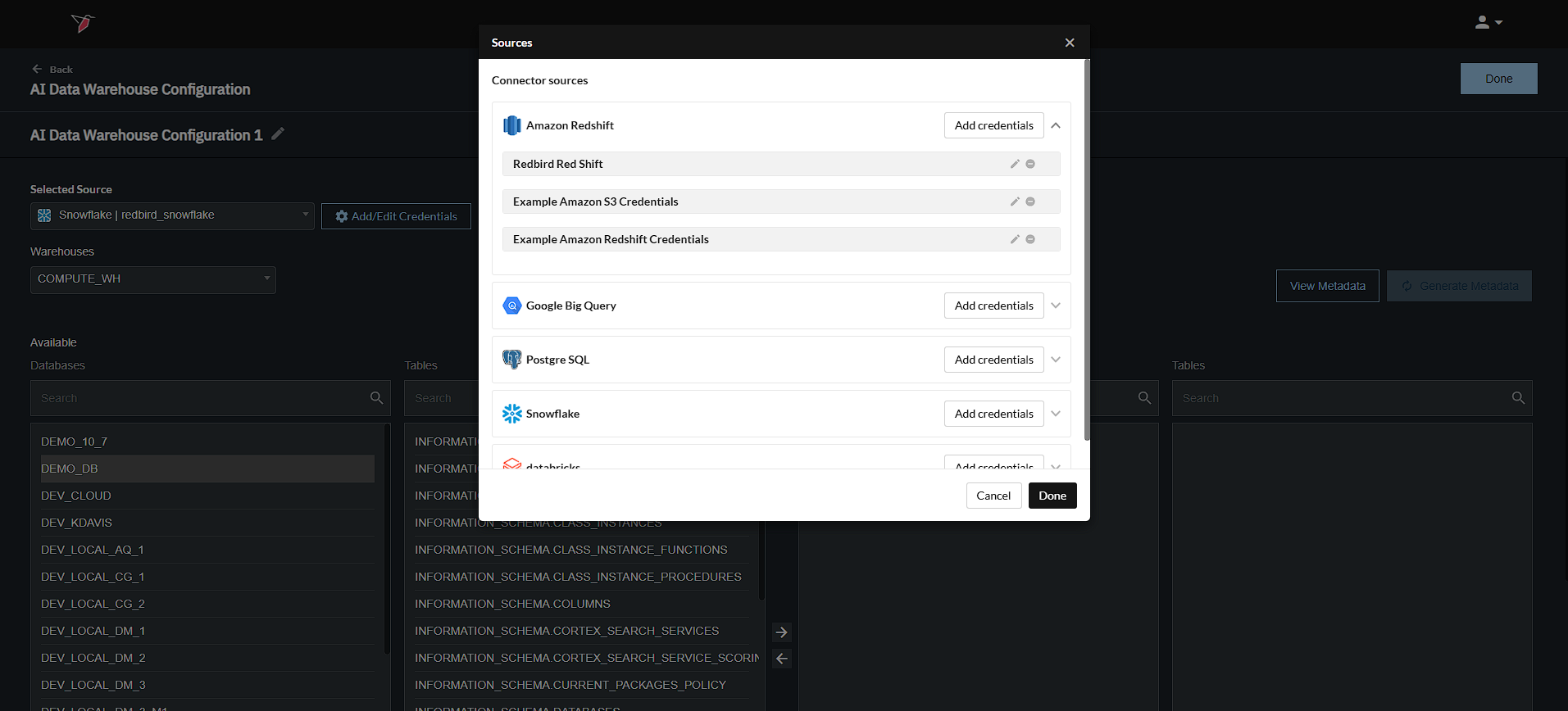The width and height of the screenshot is (1568, 711).
Task: Click the Back link
Action: (x=61, y=70)
